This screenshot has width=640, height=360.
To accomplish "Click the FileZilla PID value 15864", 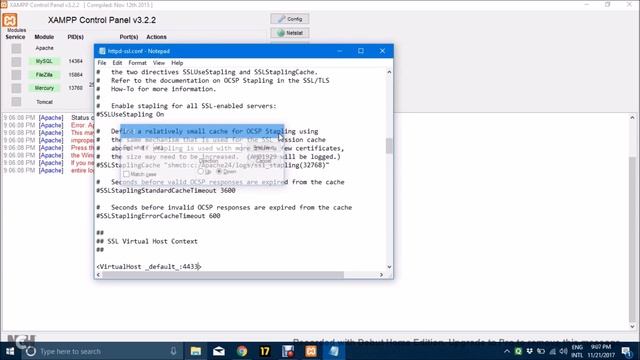I will click(76, 75).
